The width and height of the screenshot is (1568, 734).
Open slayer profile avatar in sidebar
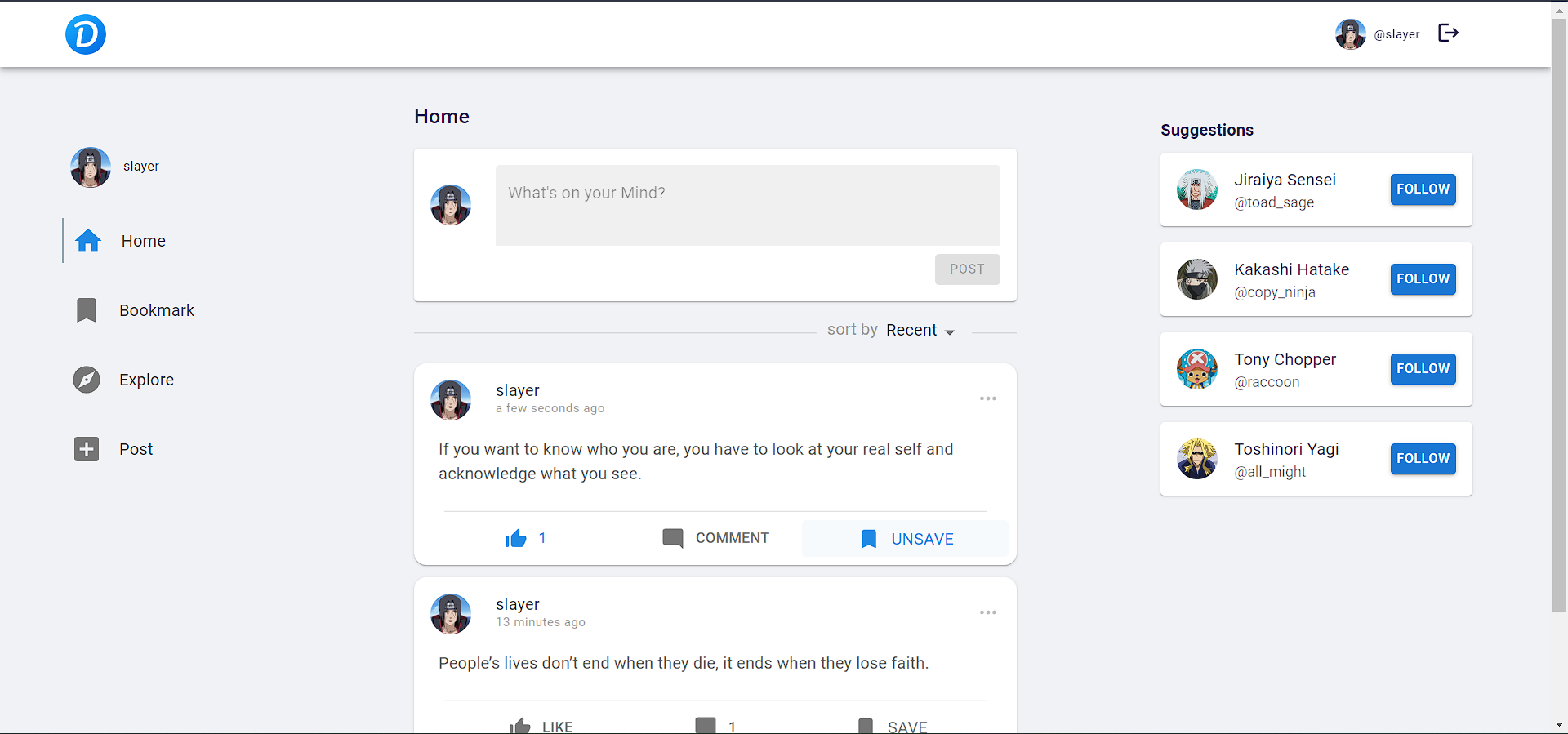pyautogui.click(x=91, y=167)
